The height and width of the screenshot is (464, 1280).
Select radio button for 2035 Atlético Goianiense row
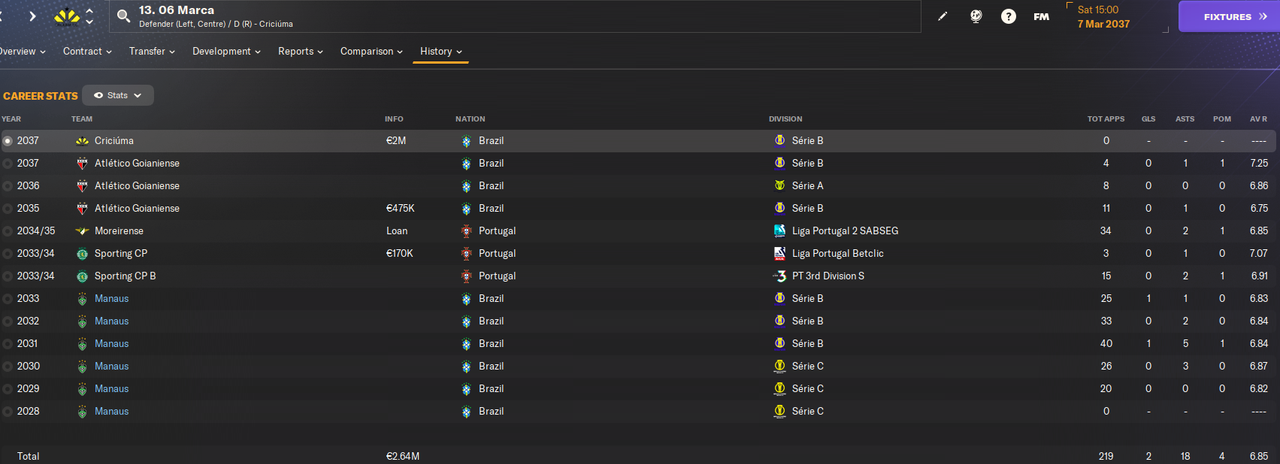(x=8, y=208)
